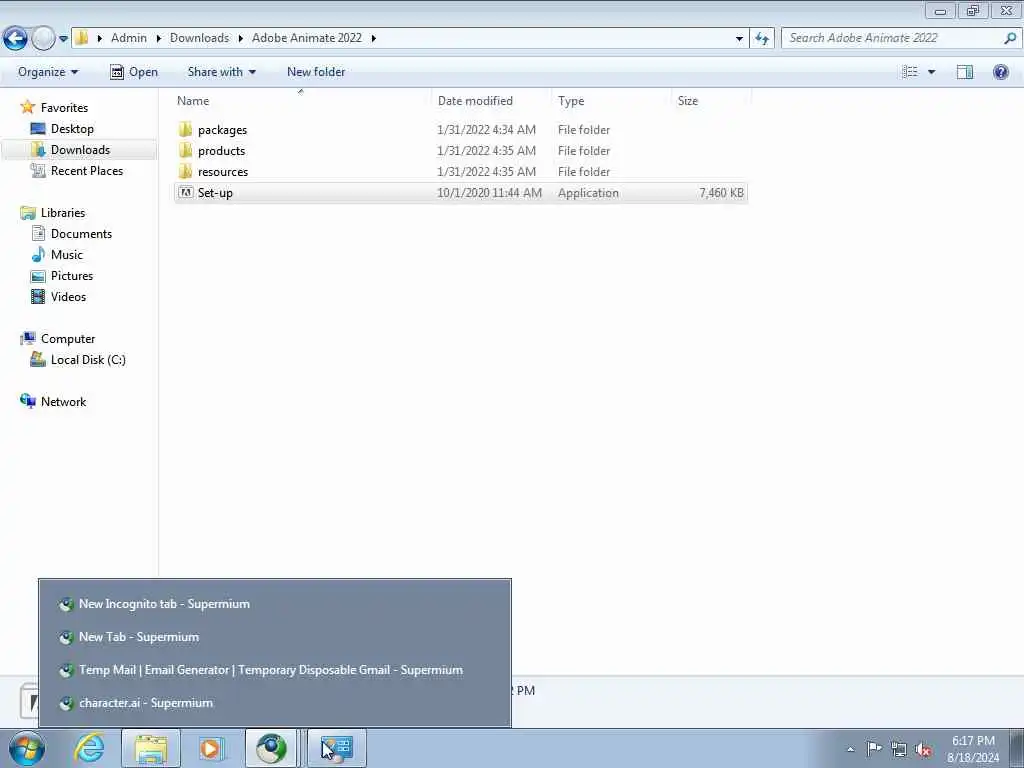
Task: Select the products folder
Action: point(460,151)
